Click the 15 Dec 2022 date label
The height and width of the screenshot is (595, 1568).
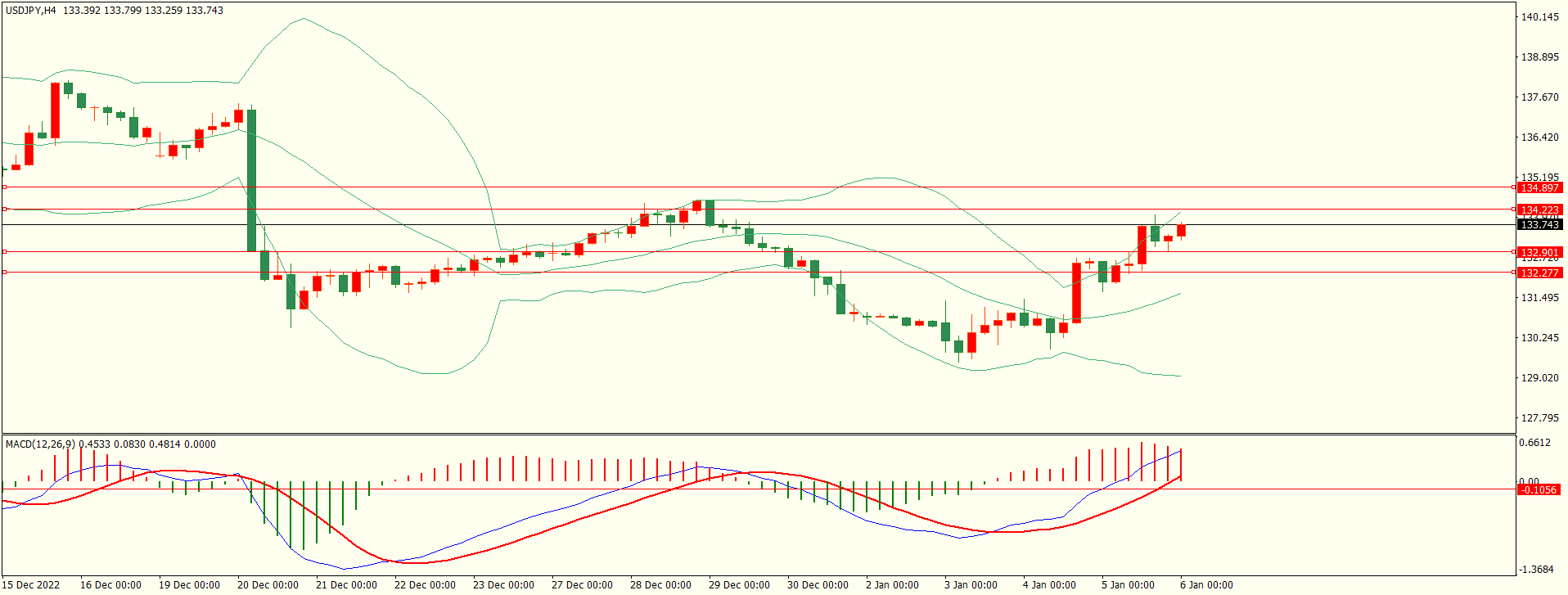pos(30,585)
